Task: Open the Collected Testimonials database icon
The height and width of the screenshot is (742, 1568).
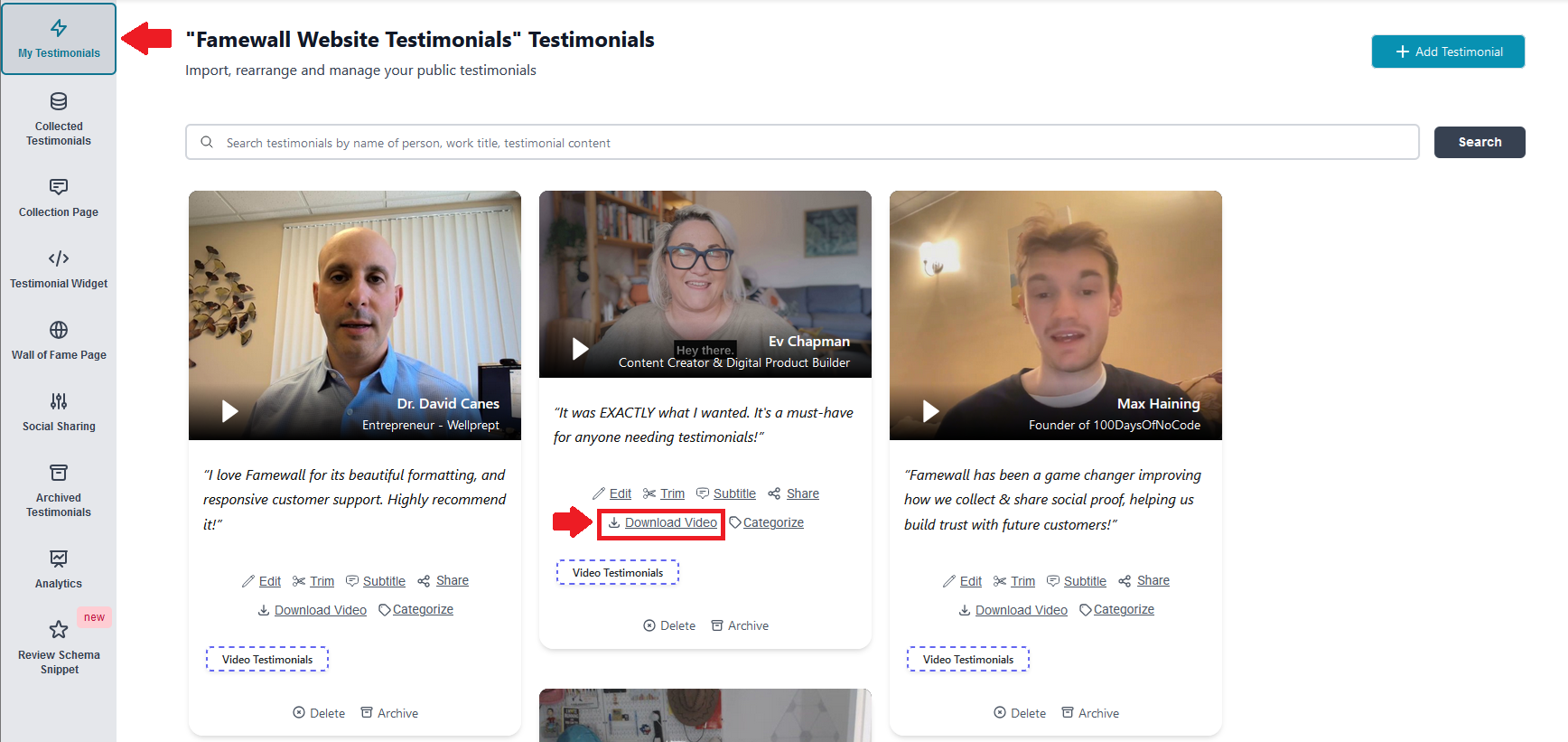Action: tap(59, 101)
